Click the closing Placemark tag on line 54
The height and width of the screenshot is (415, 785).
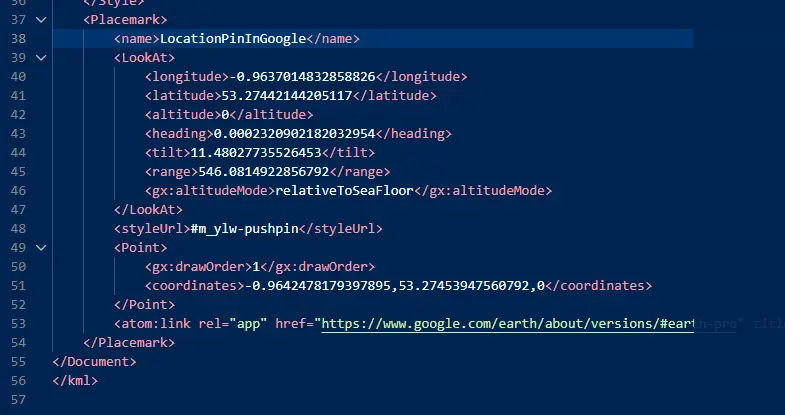pos(129,343)
